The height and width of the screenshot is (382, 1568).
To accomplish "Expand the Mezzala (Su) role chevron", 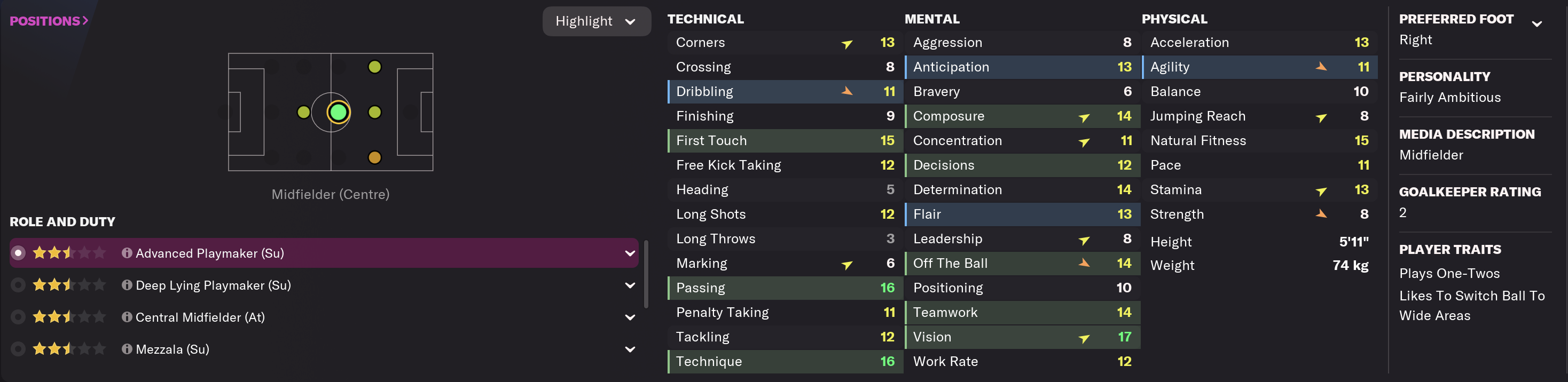I will (x=630, y=349).
